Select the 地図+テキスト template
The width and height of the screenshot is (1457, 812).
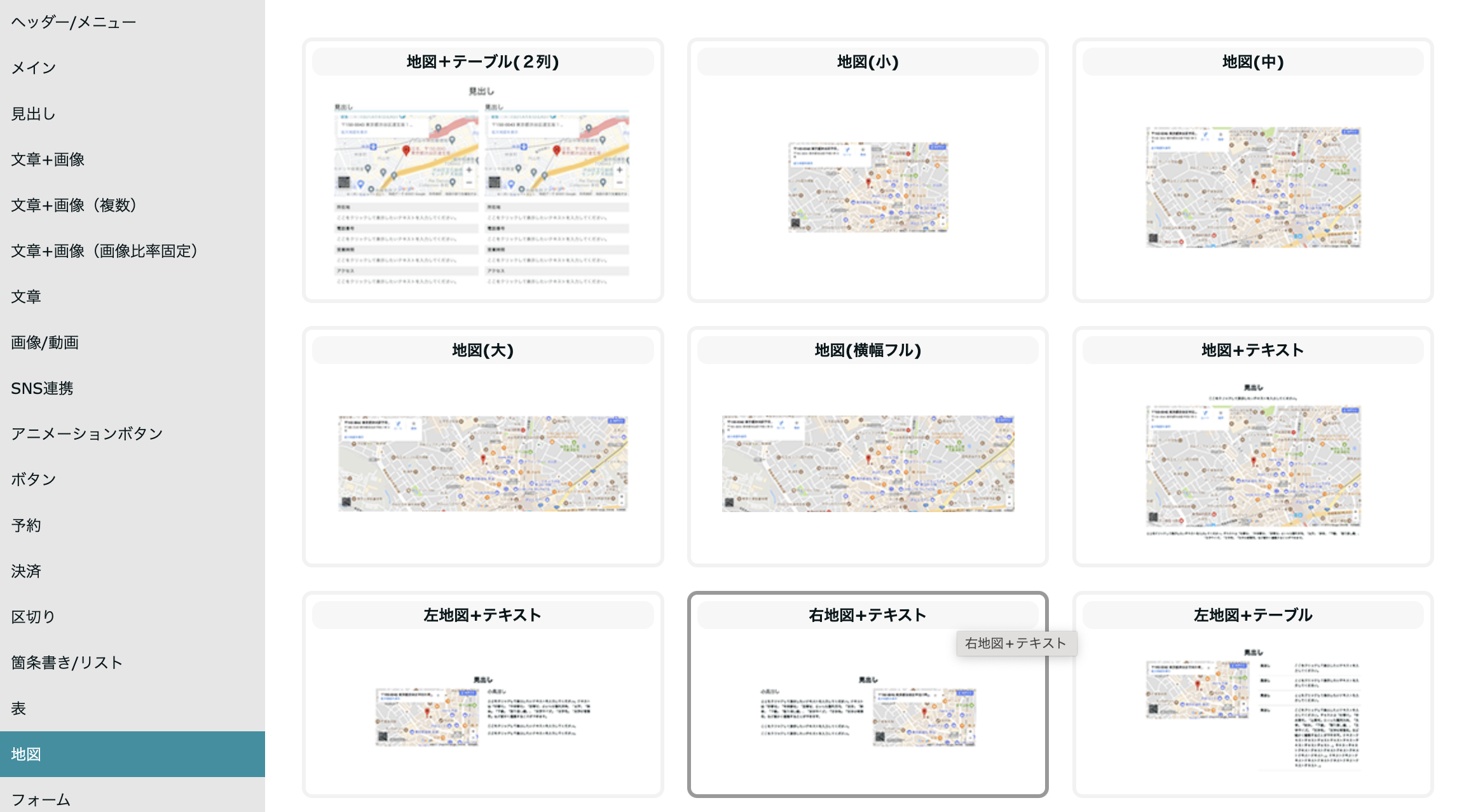(x=1252, y=463)
